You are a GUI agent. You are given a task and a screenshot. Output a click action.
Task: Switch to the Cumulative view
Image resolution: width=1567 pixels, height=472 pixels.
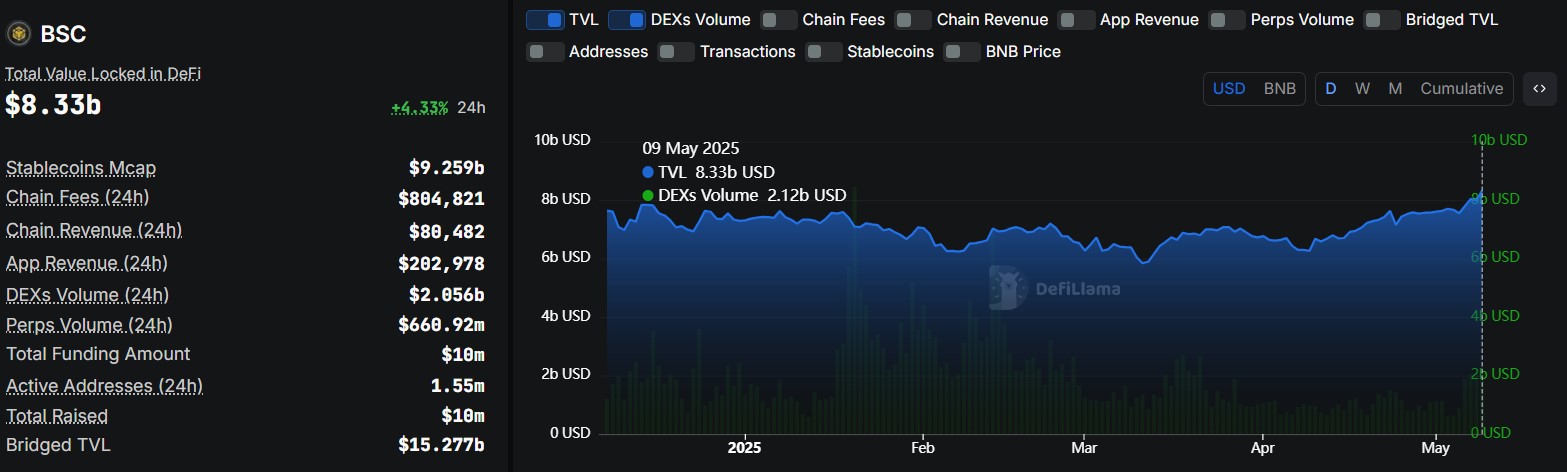[1461, 88]
